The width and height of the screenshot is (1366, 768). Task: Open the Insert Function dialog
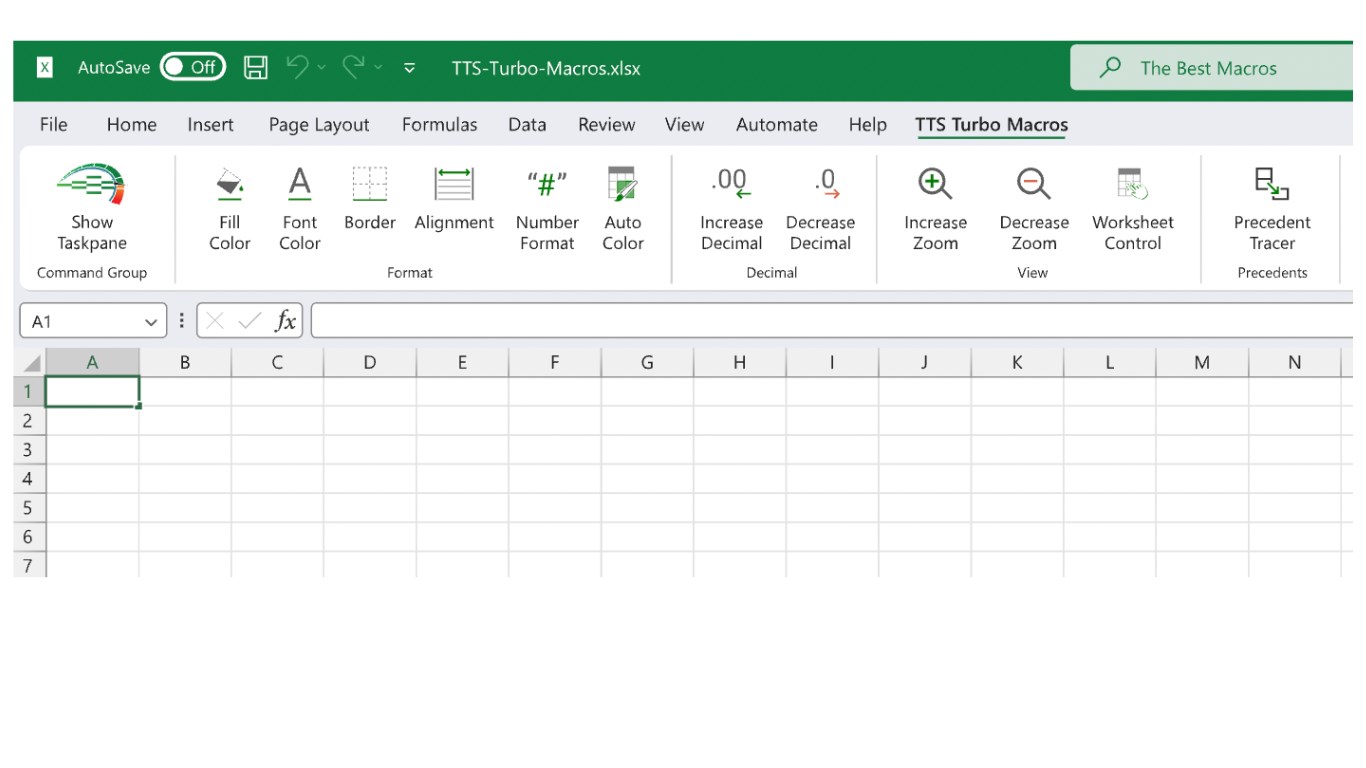coord(286,321)
